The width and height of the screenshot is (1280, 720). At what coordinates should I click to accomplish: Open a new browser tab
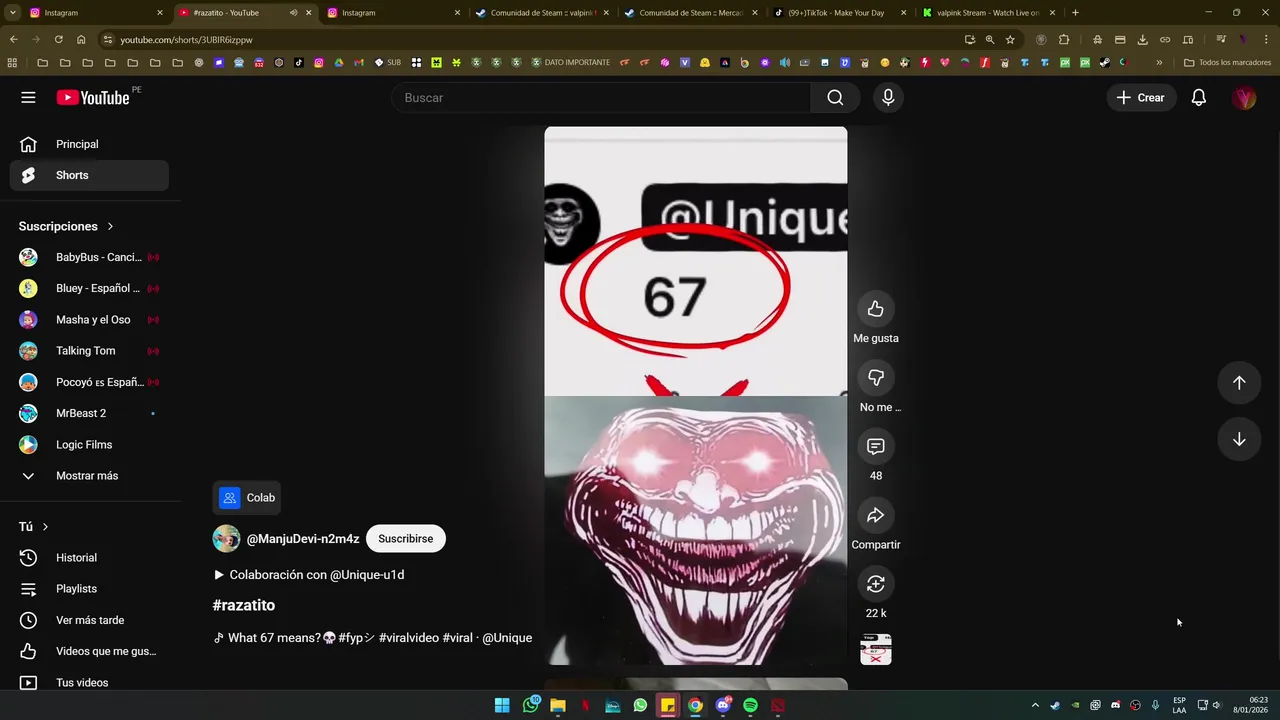click(1075, 13)
